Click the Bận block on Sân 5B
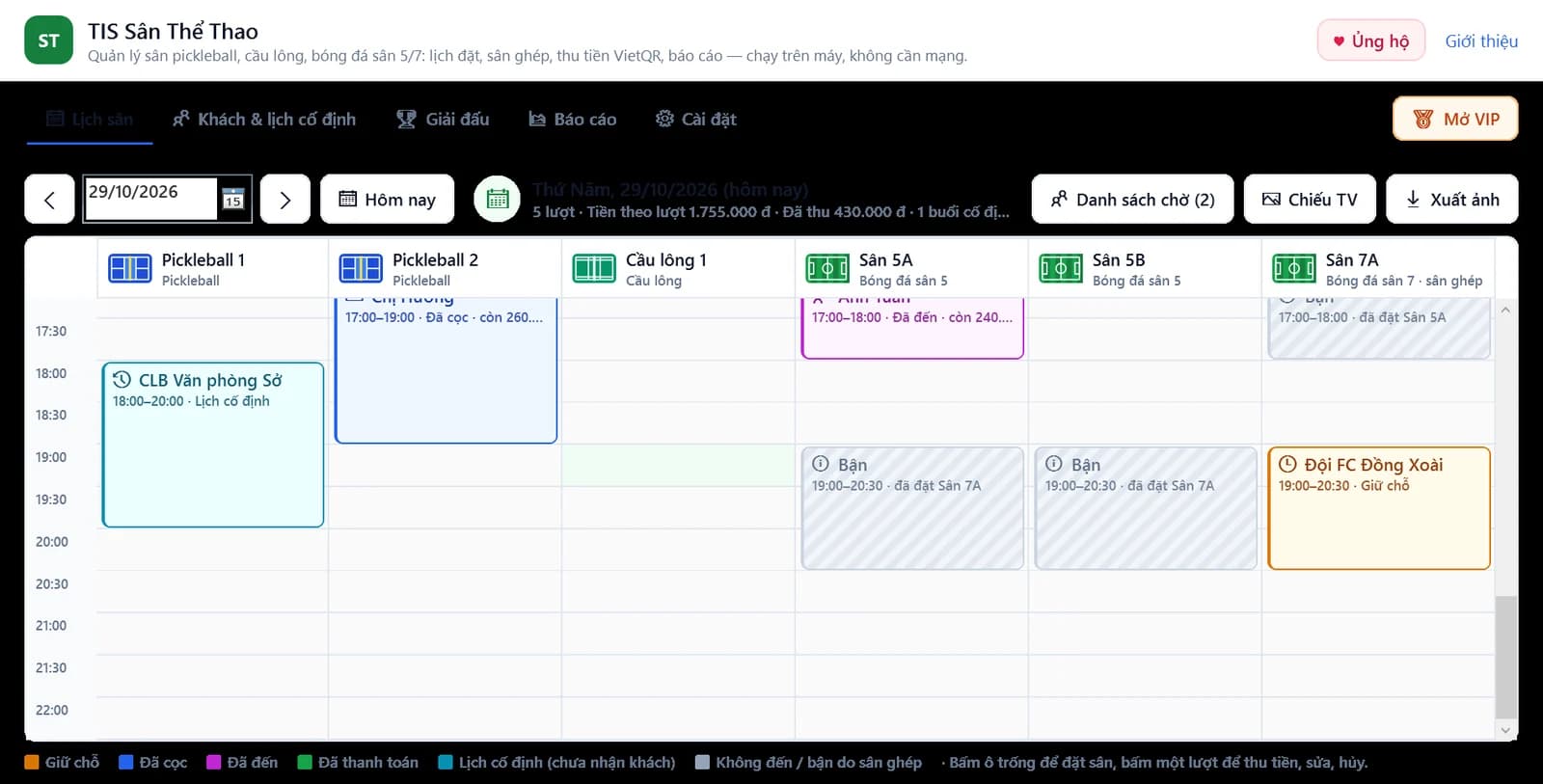Viewport: 1543px width, 784px height. pyautogui.click(x=1146, y=508)
